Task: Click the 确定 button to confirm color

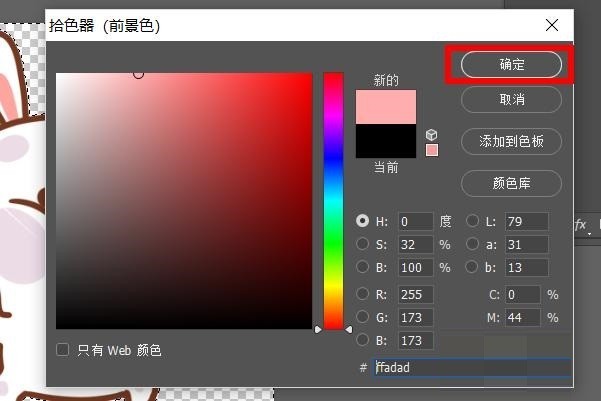Action: click(x=511, y=64)
